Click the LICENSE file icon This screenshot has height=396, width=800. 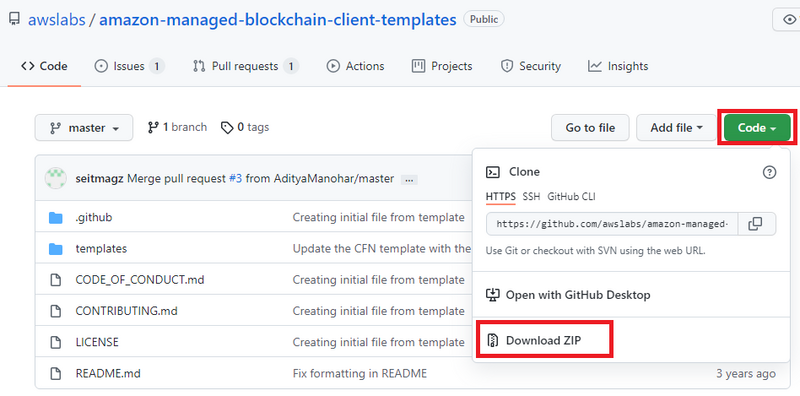[x=56, y=342]
